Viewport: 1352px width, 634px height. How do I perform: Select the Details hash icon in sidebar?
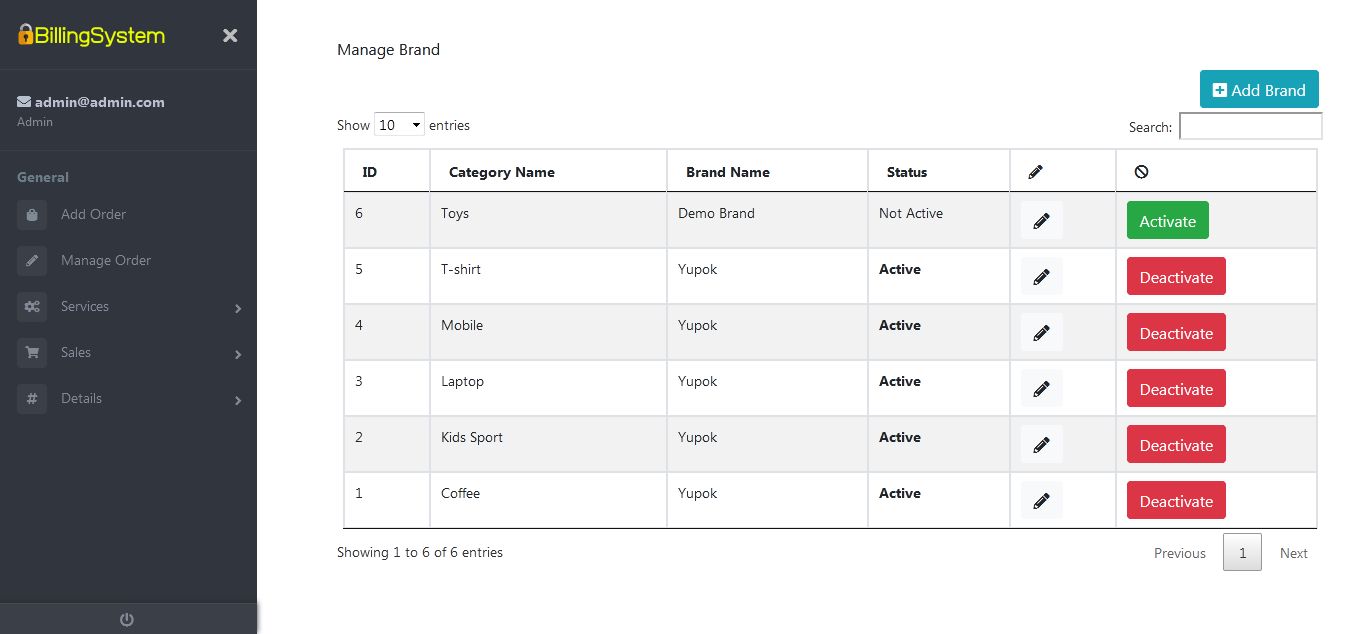pos(30,398)
